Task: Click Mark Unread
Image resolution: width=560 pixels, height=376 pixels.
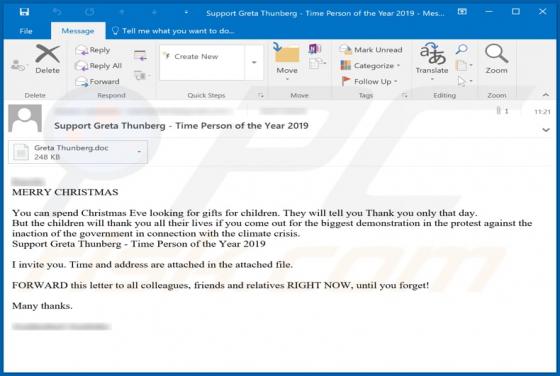Action: [370, 50]
